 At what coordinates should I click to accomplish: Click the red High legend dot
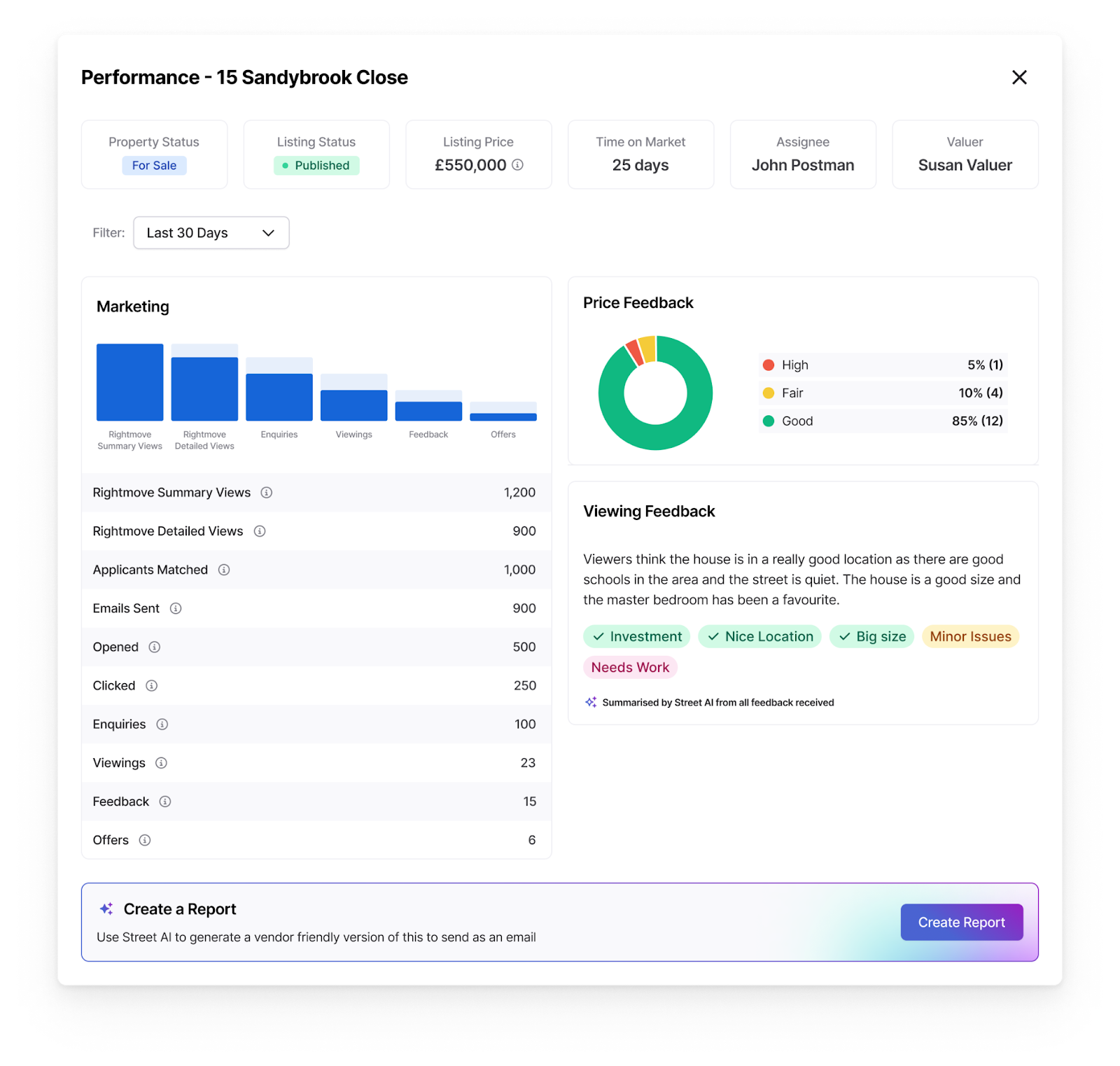coord(769,365)
